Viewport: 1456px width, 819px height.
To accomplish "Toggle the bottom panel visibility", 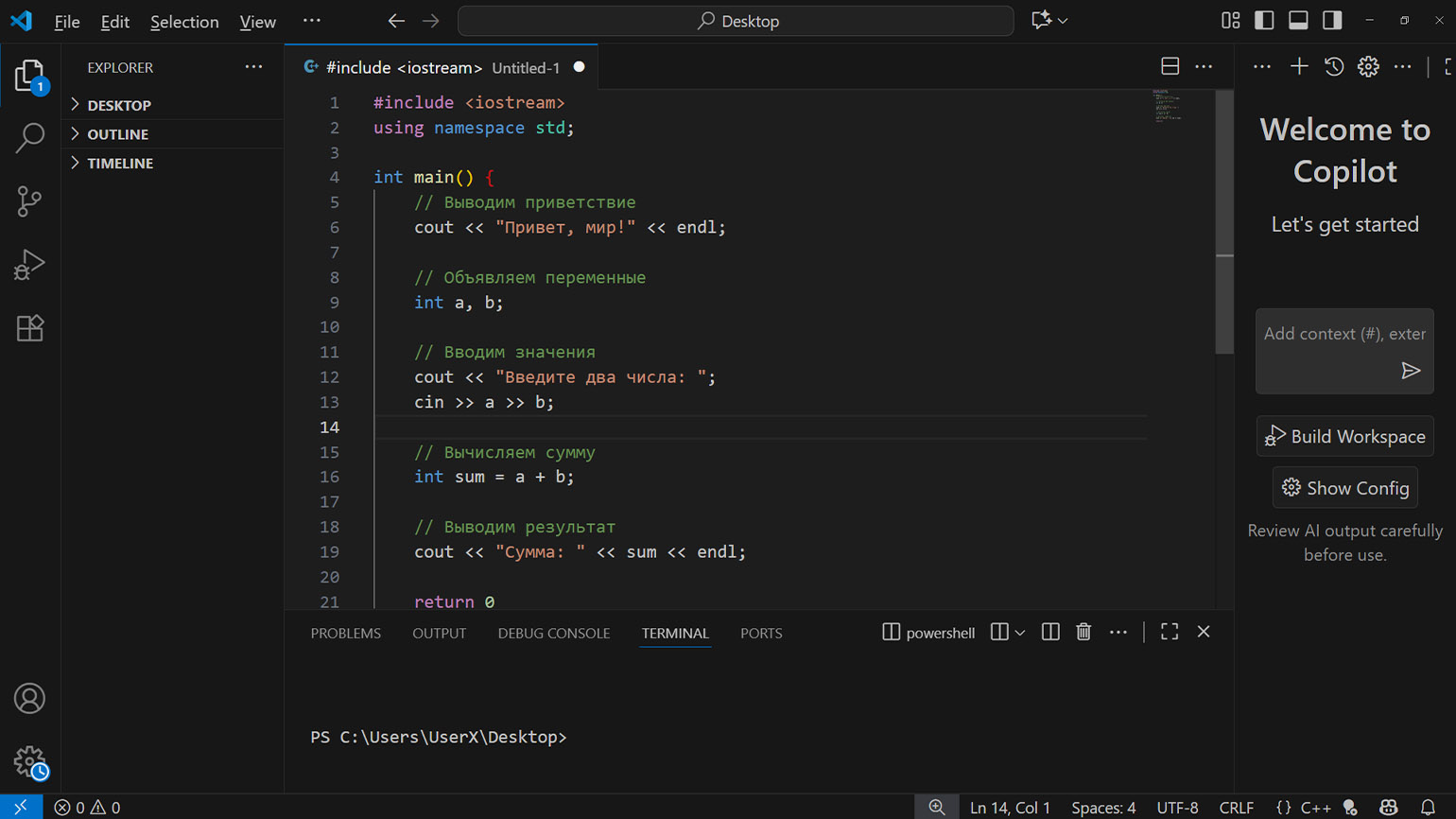I will click(1298, 21).
